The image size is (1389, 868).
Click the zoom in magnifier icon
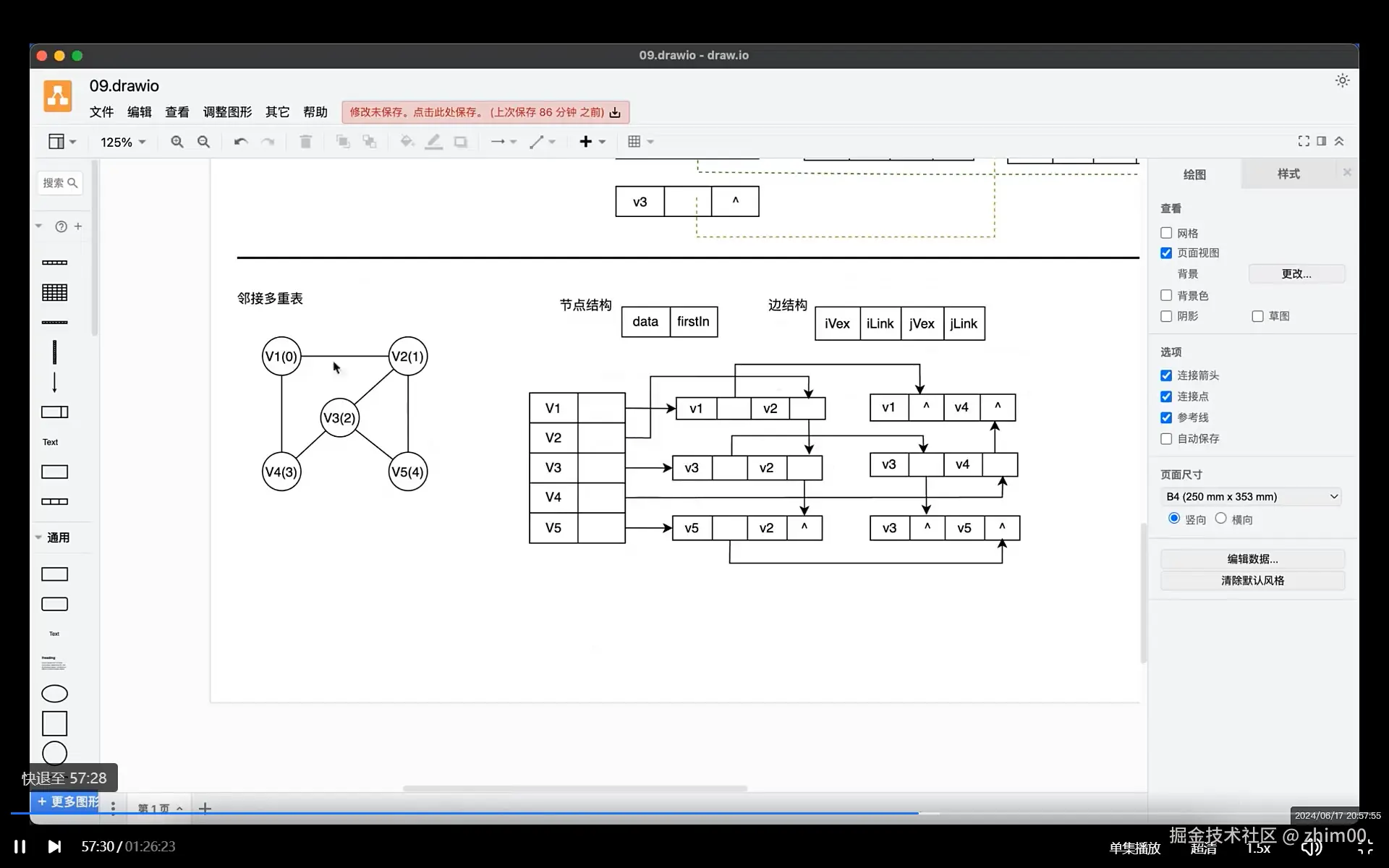point(177,142)
